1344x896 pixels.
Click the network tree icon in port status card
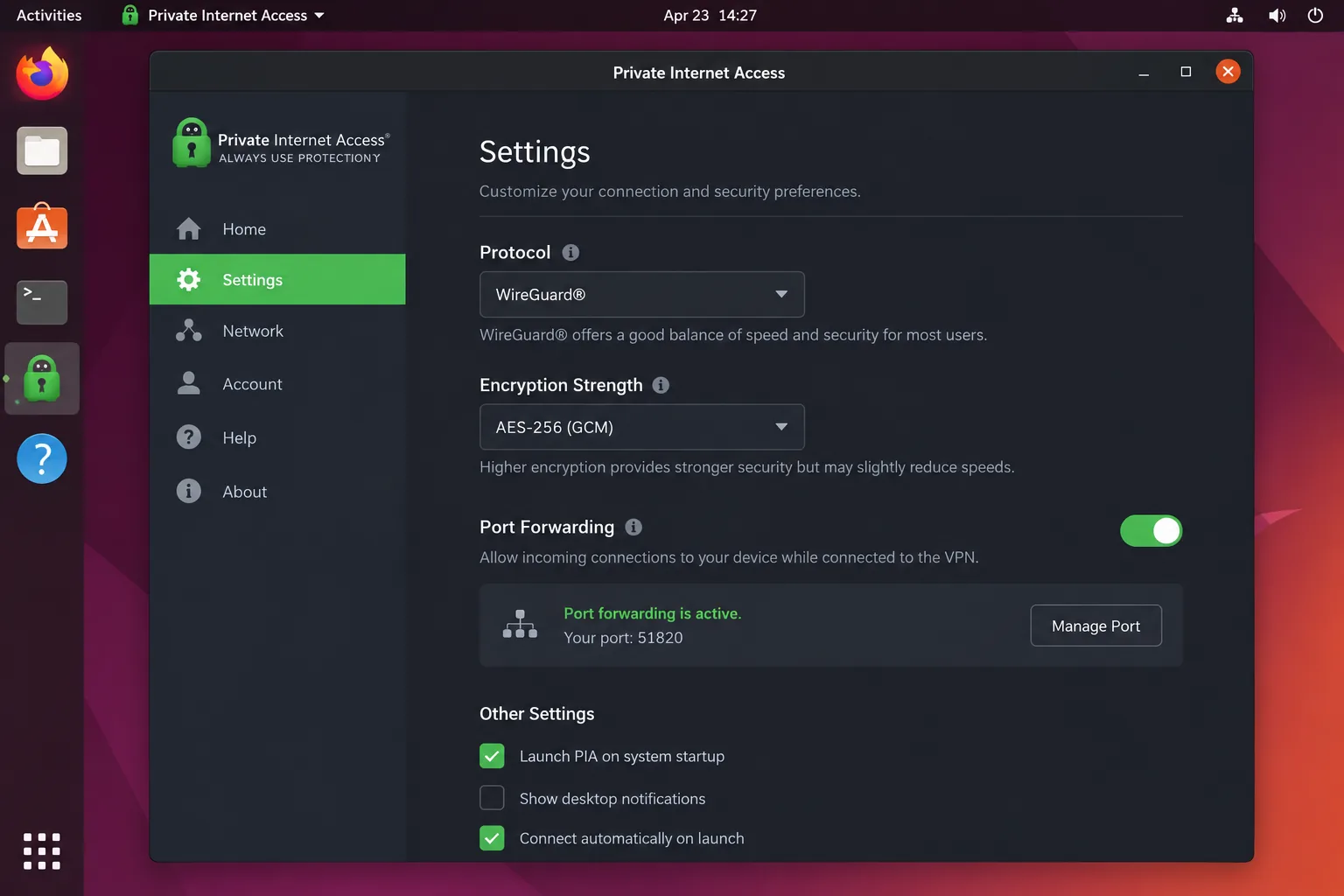(520, 624)
